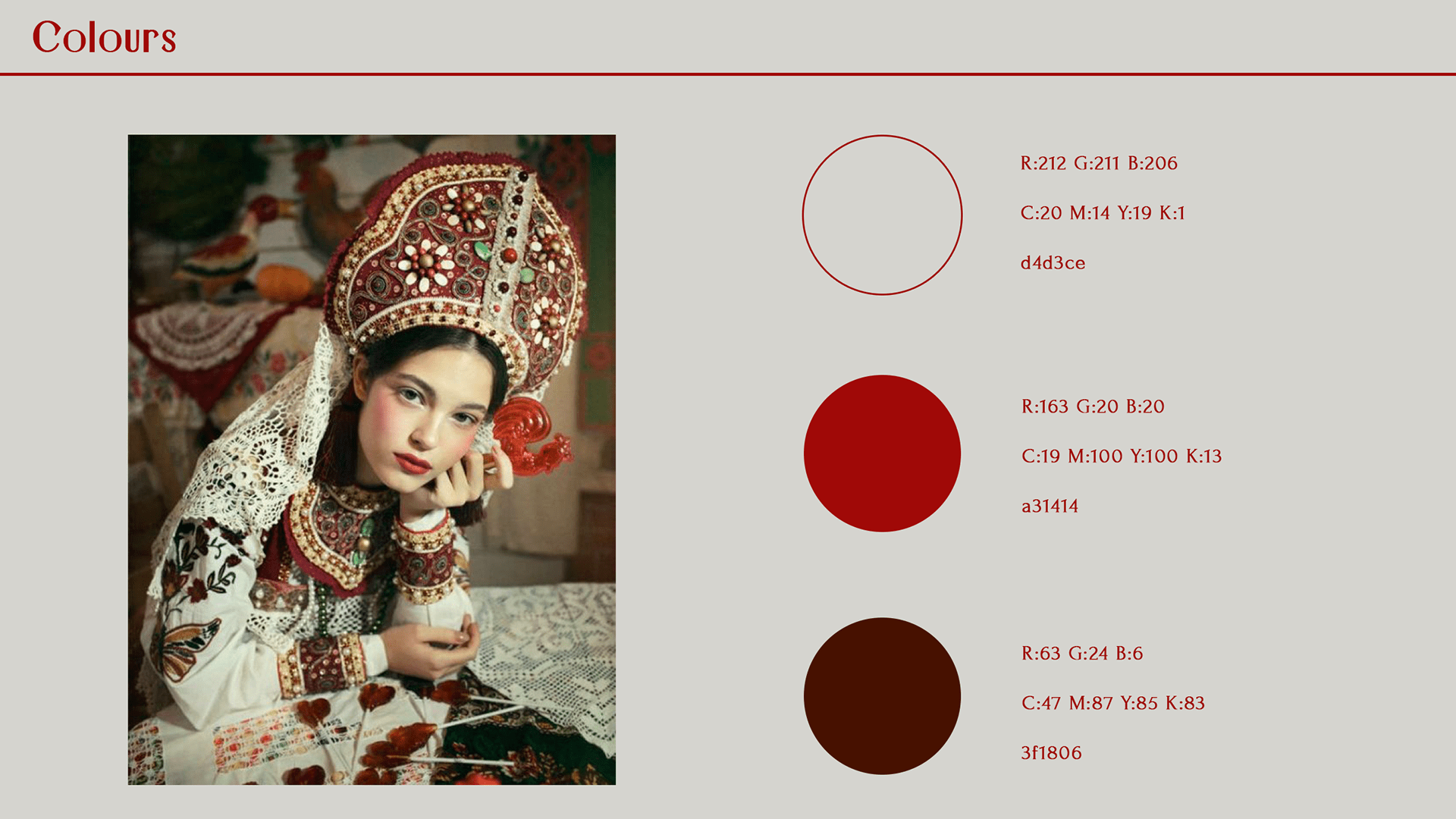Click the C:47 M:87 Y:85 K:83 text
Viewport: 1456px width, 819px height.
pyautogui.click(x=1112, y=703)
